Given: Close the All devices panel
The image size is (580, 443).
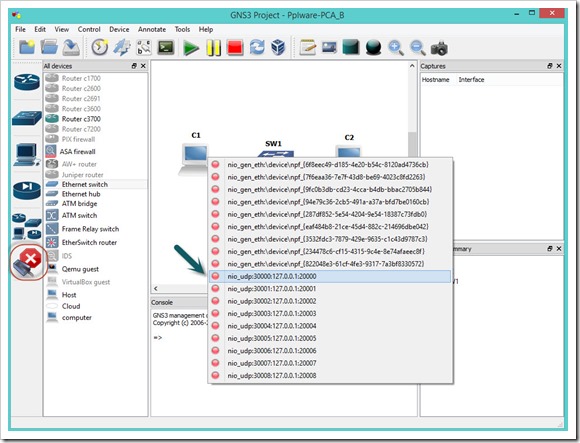Looking at the screenshot, I should coord(143,66).
